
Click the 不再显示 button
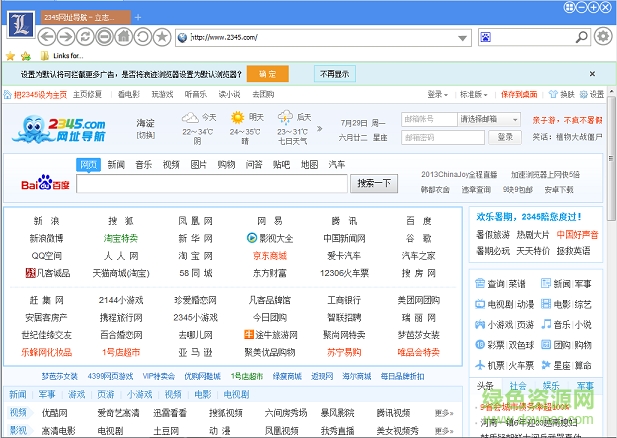(x=335, y=74)
